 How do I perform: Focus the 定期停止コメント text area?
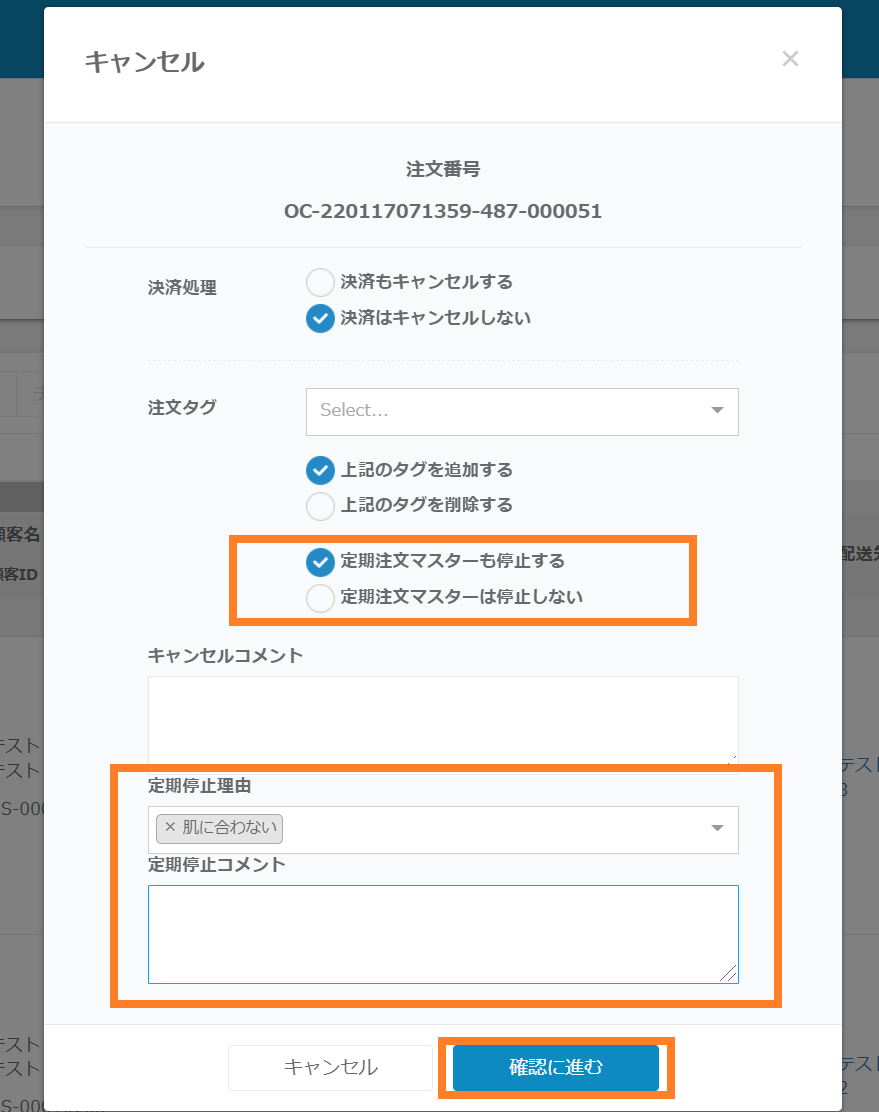[442, 933]
